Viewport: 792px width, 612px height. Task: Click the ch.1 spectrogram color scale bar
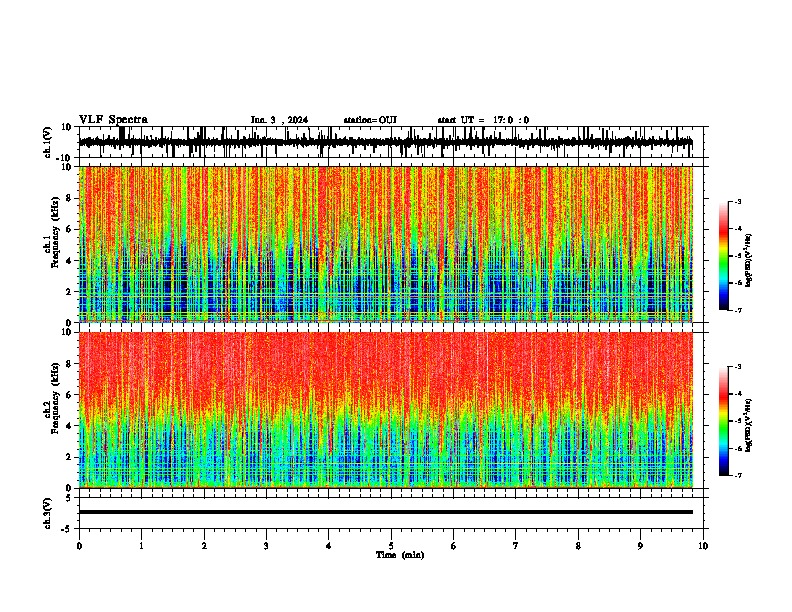pyautogui.click(x=724, y=256)
